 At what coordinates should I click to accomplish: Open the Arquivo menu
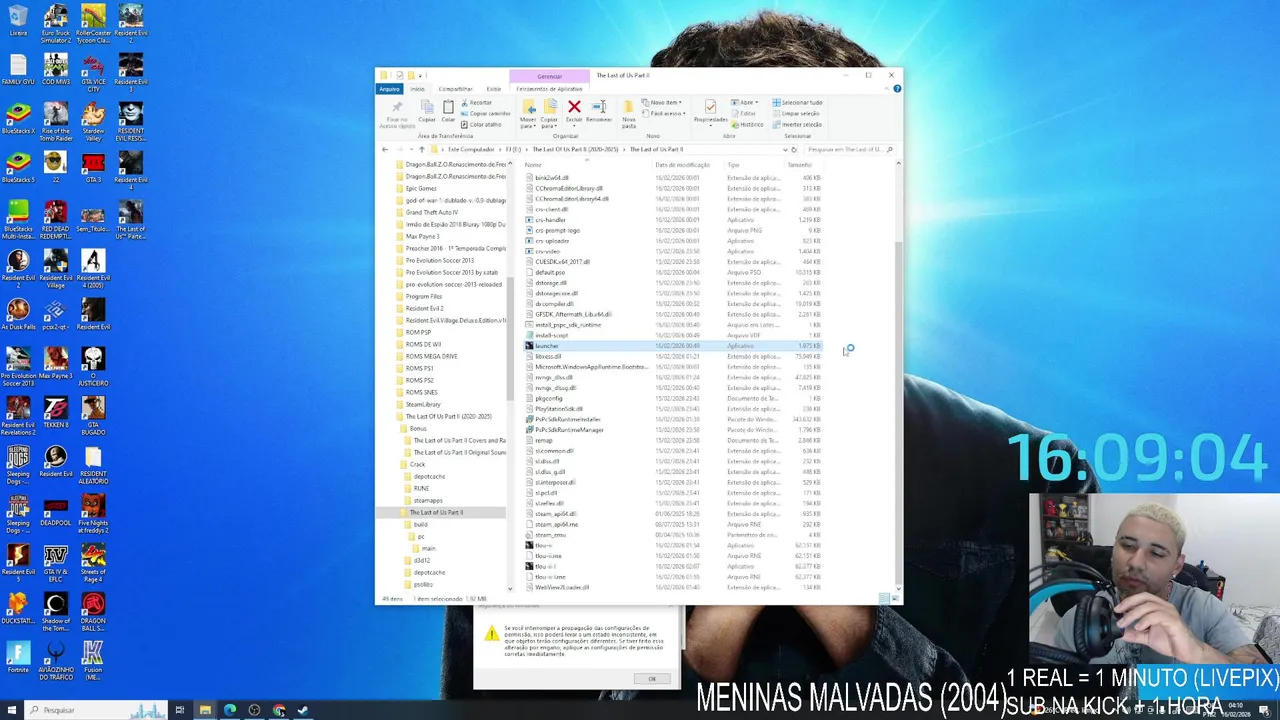(x=389, y=89)
